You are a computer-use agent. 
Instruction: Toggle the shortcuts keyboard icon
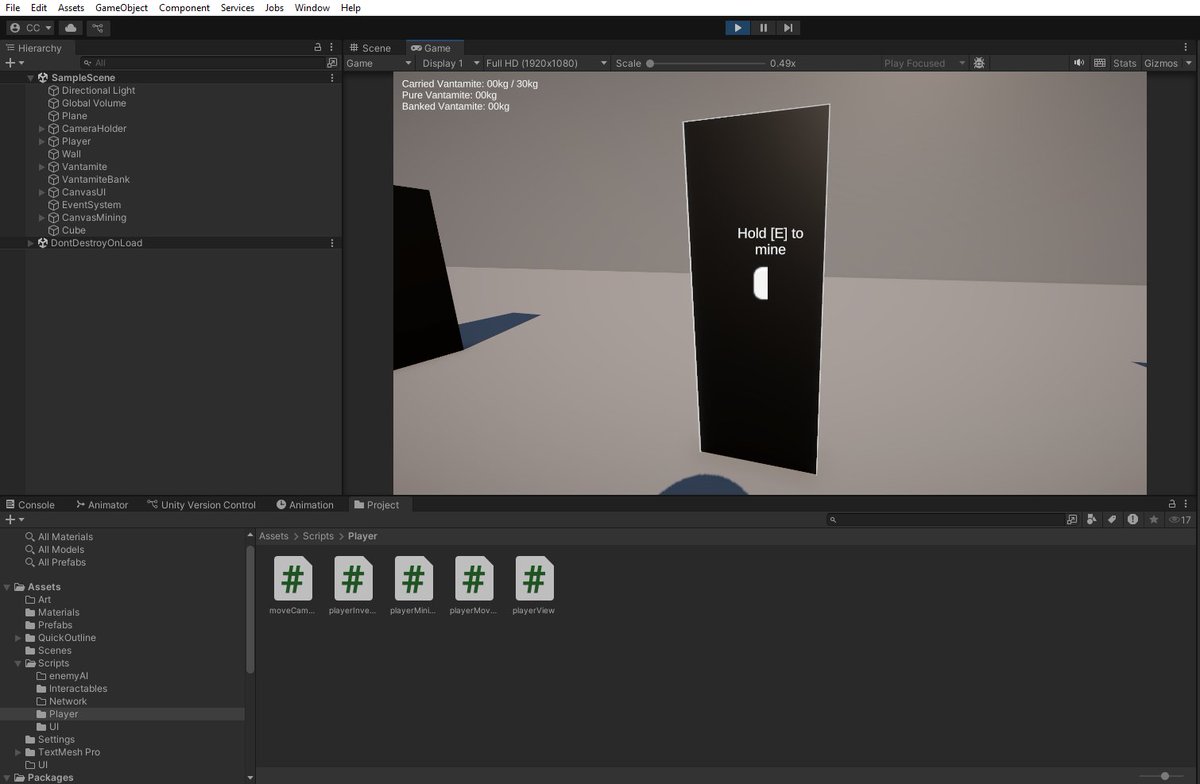(1100, 63)
